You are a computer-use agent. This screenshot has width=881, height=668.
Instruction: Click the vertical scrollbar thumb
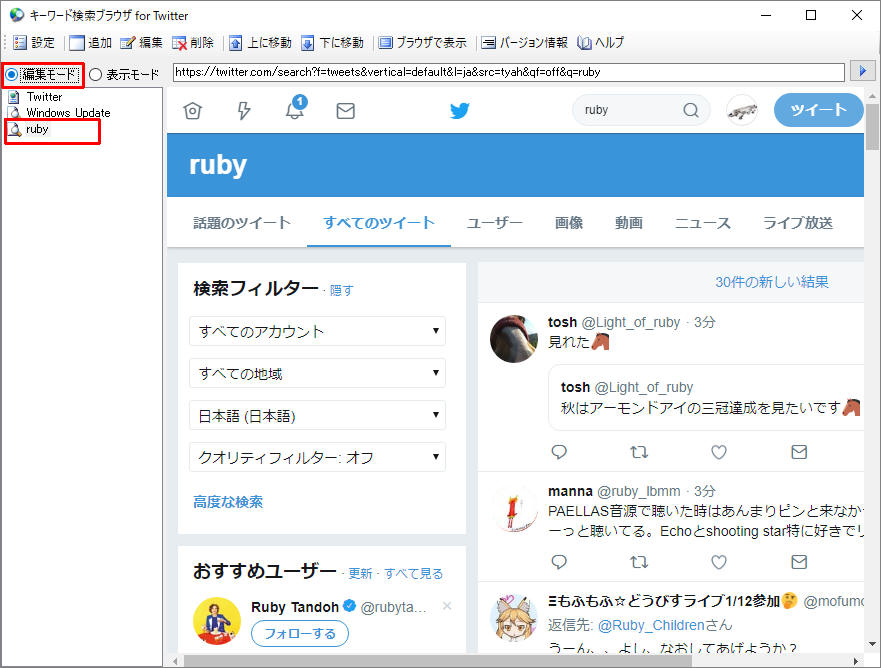(x=872, y=127)
